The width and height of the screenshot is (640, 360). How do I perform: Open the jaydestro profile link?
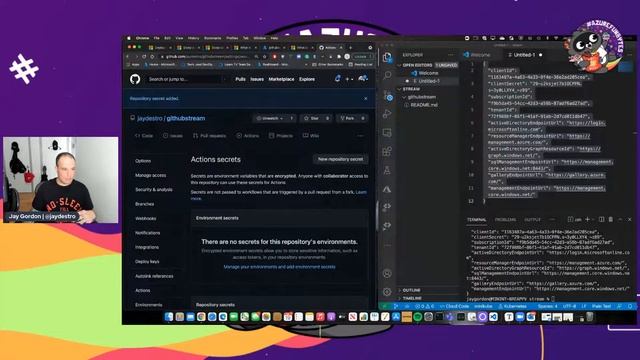click(150, 118)
